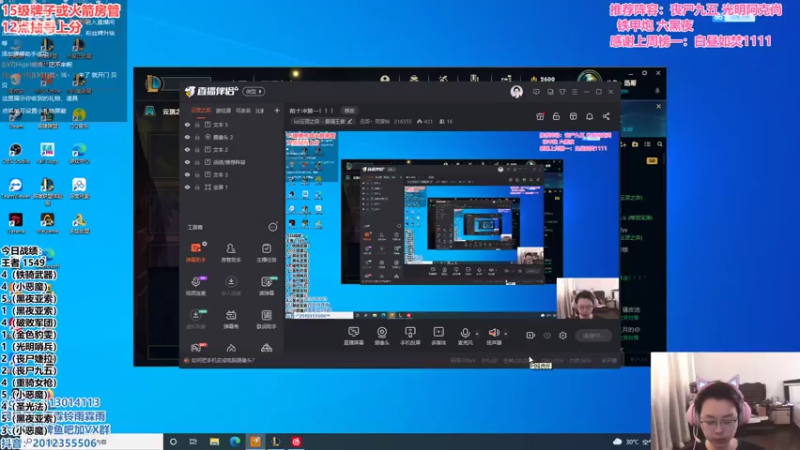
Task: Toggle lock on 文本 2 layer
Action: (197, 149)
